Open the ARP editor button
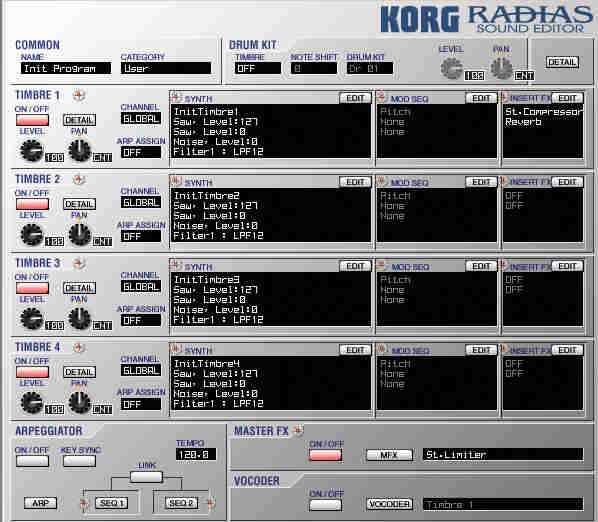The image size is (598, 522). (40, 503)
